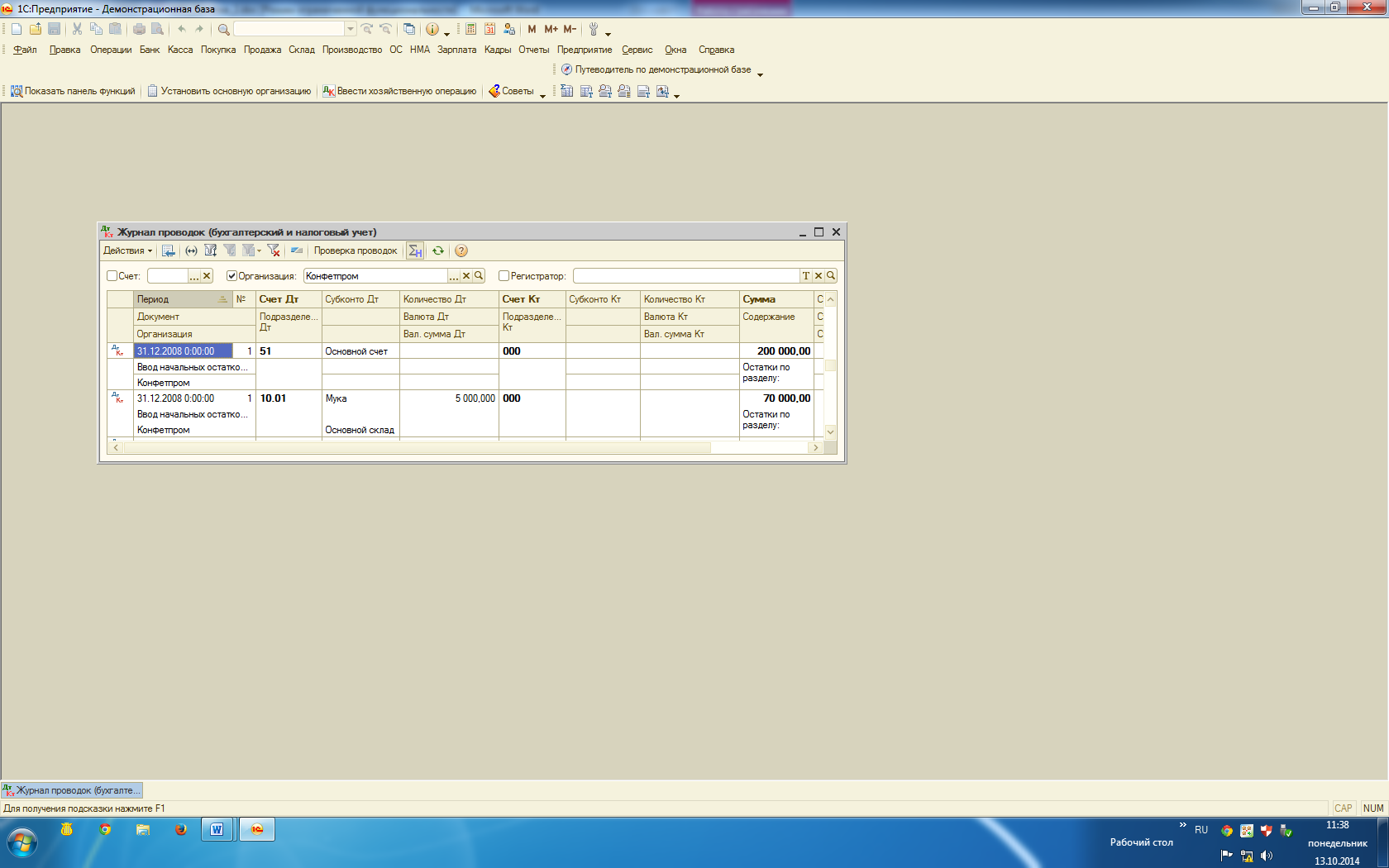Click the ellipsis selector for Организация field
Image resolution: width=1389 pixels, height=868 pixels.
pos(454,276)
